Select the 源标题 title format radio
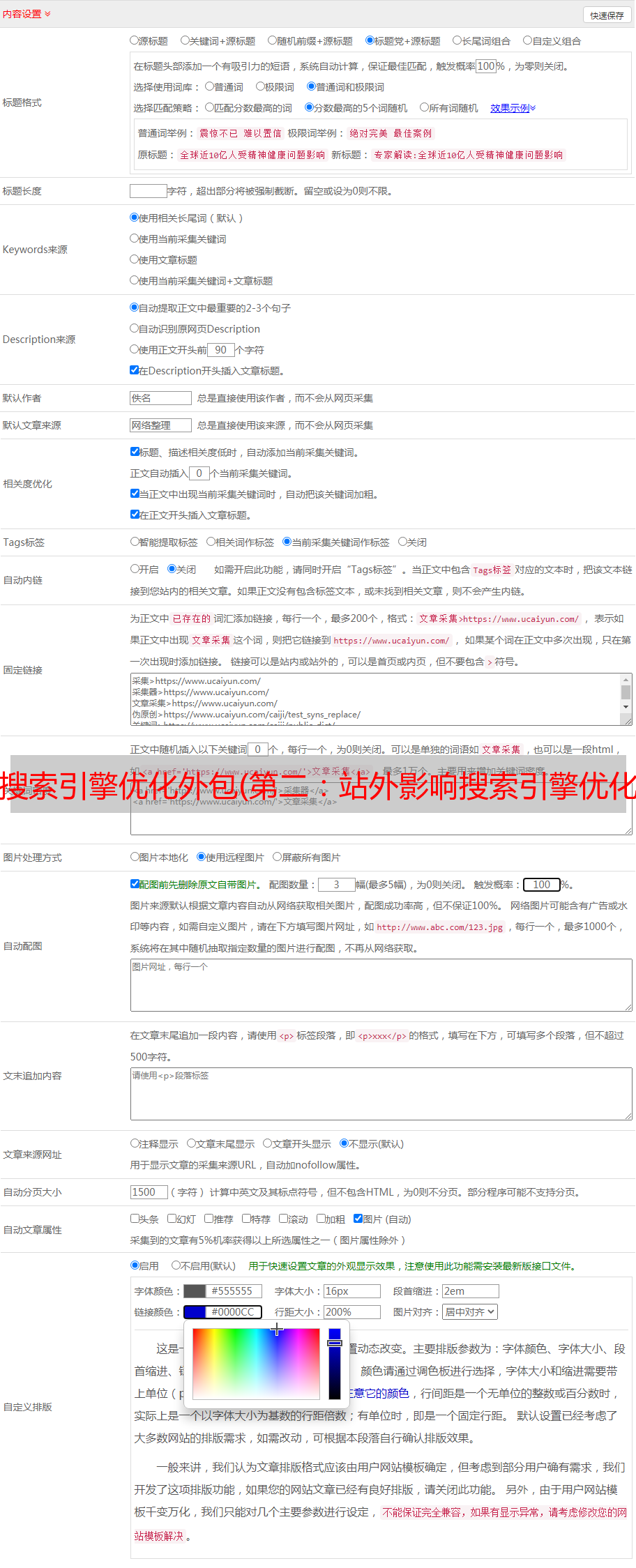 pyautogui.click(x=135, y=40)
